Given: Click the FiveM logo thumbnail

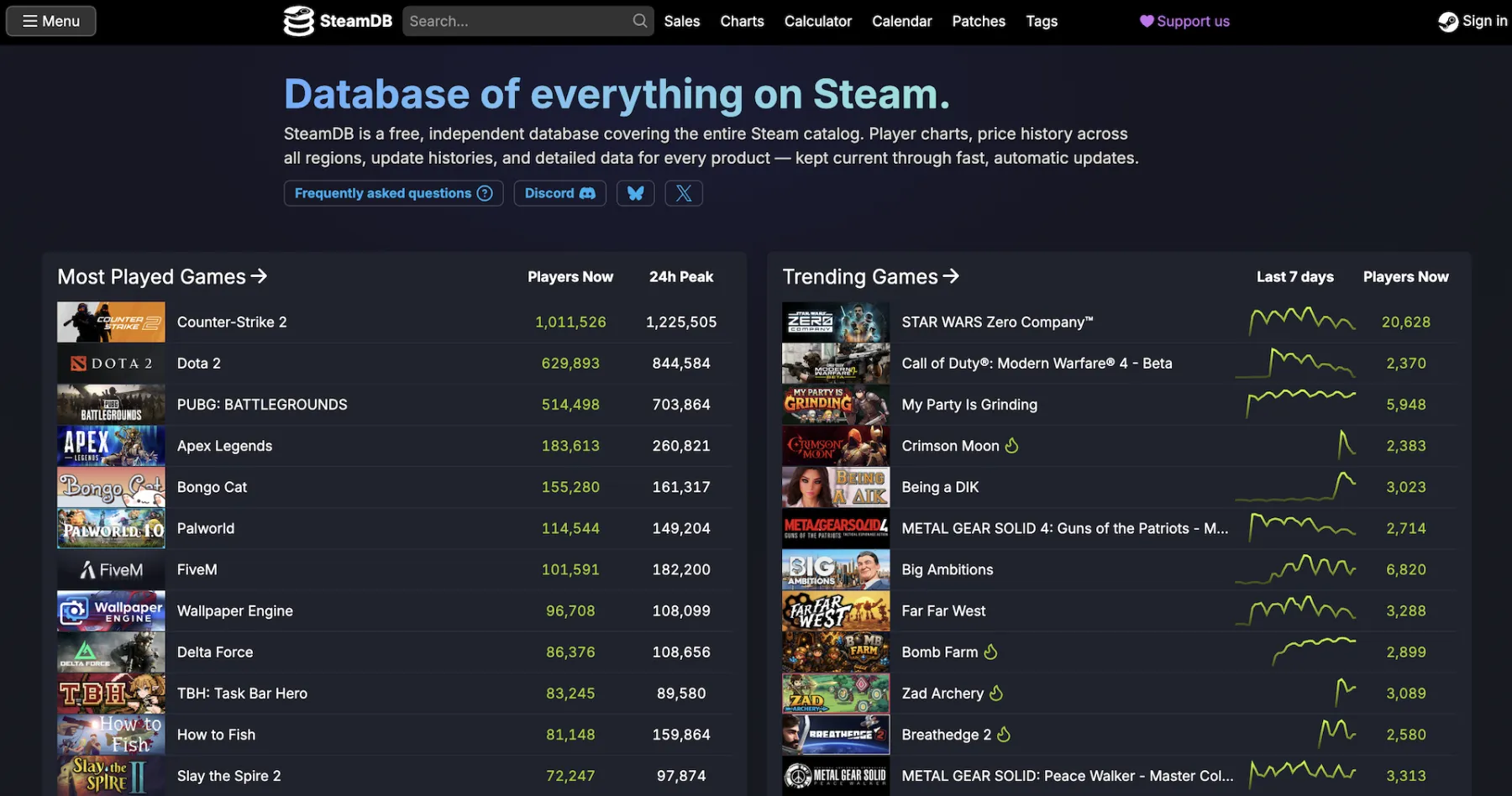Looking at the screenshot, I should (x=111, y=569).
